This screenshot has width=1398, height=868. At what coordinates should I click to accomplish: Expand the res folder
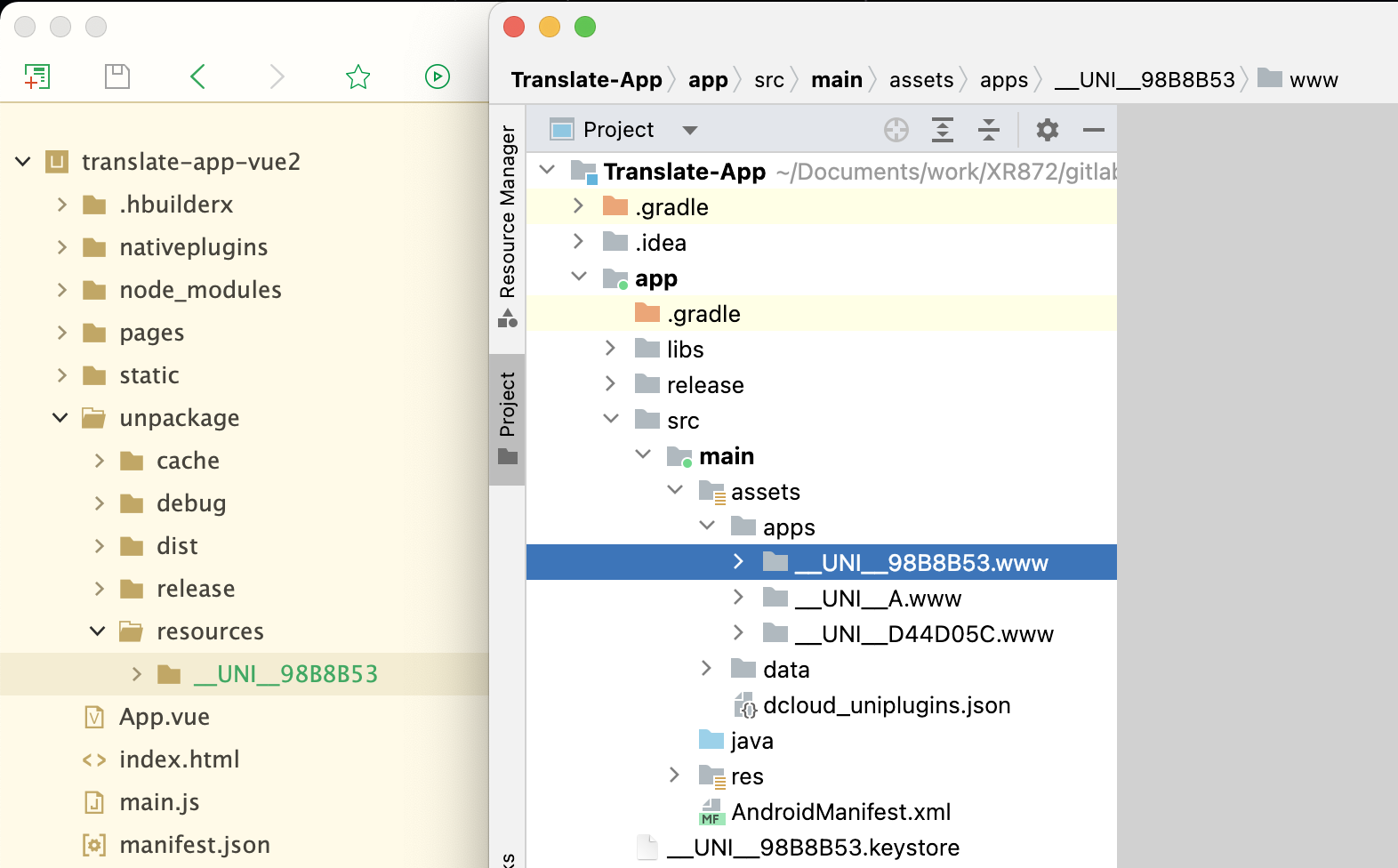pyautogui.click(x=674, y=776)
